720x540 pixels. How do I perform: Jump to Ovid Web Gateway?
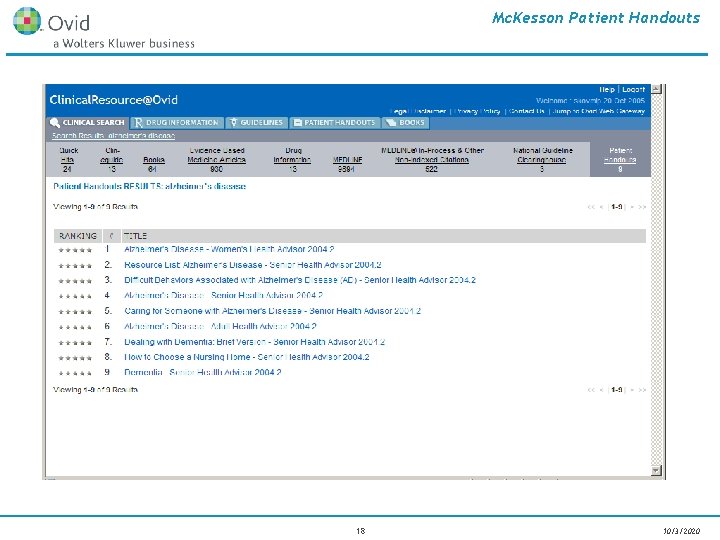click(599, 111)
